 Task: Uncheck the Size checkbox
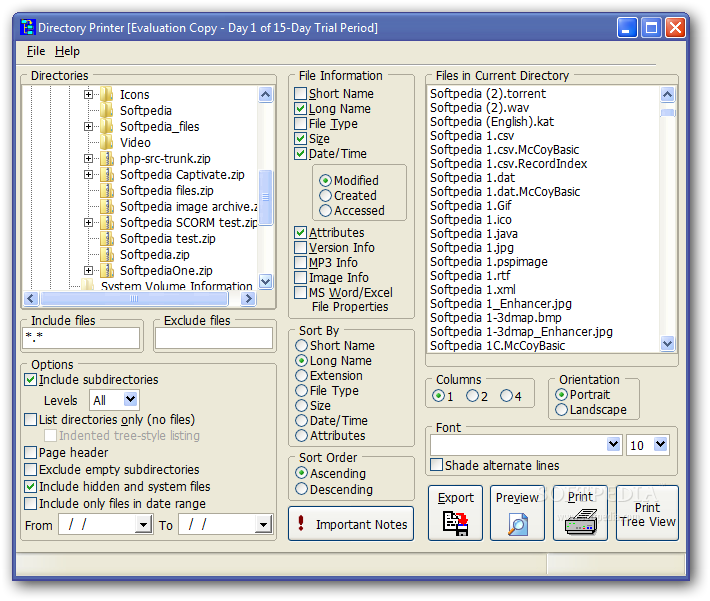point(300,138)
